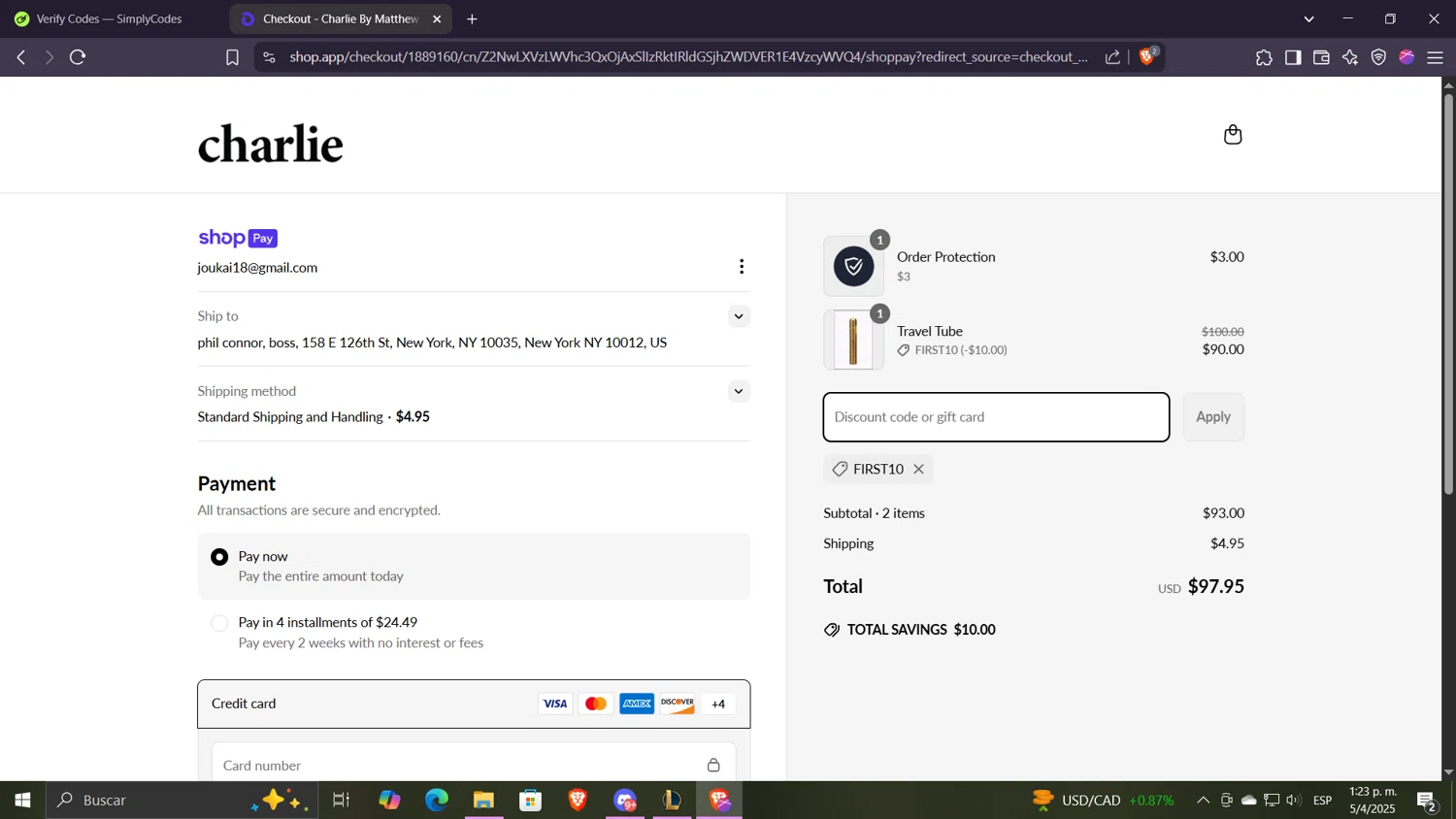The height and width of the screenshot is (819, 1456).
Task: Share this page icon
Action: point(1112,57)
